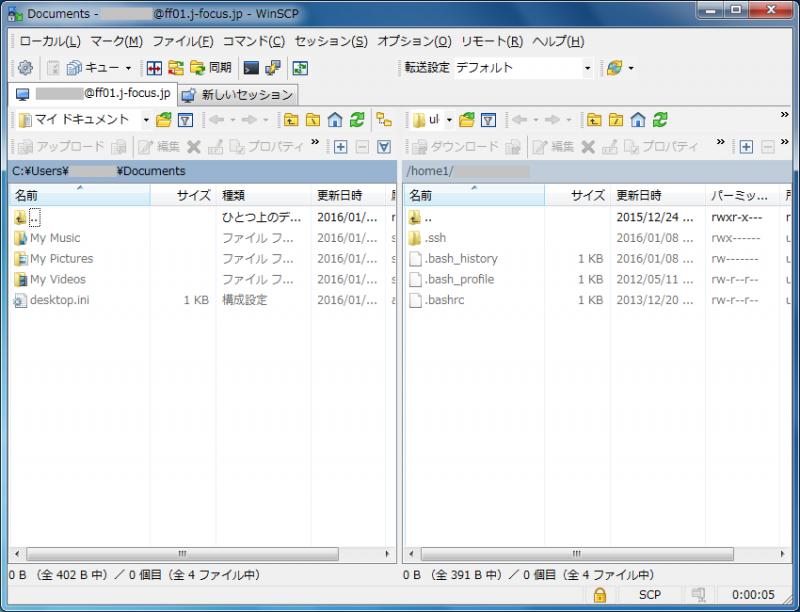Click the PuTTY session icon
The width and height of the screenshot is (800, 612).
pyautogui.click(x=272, y=68)
